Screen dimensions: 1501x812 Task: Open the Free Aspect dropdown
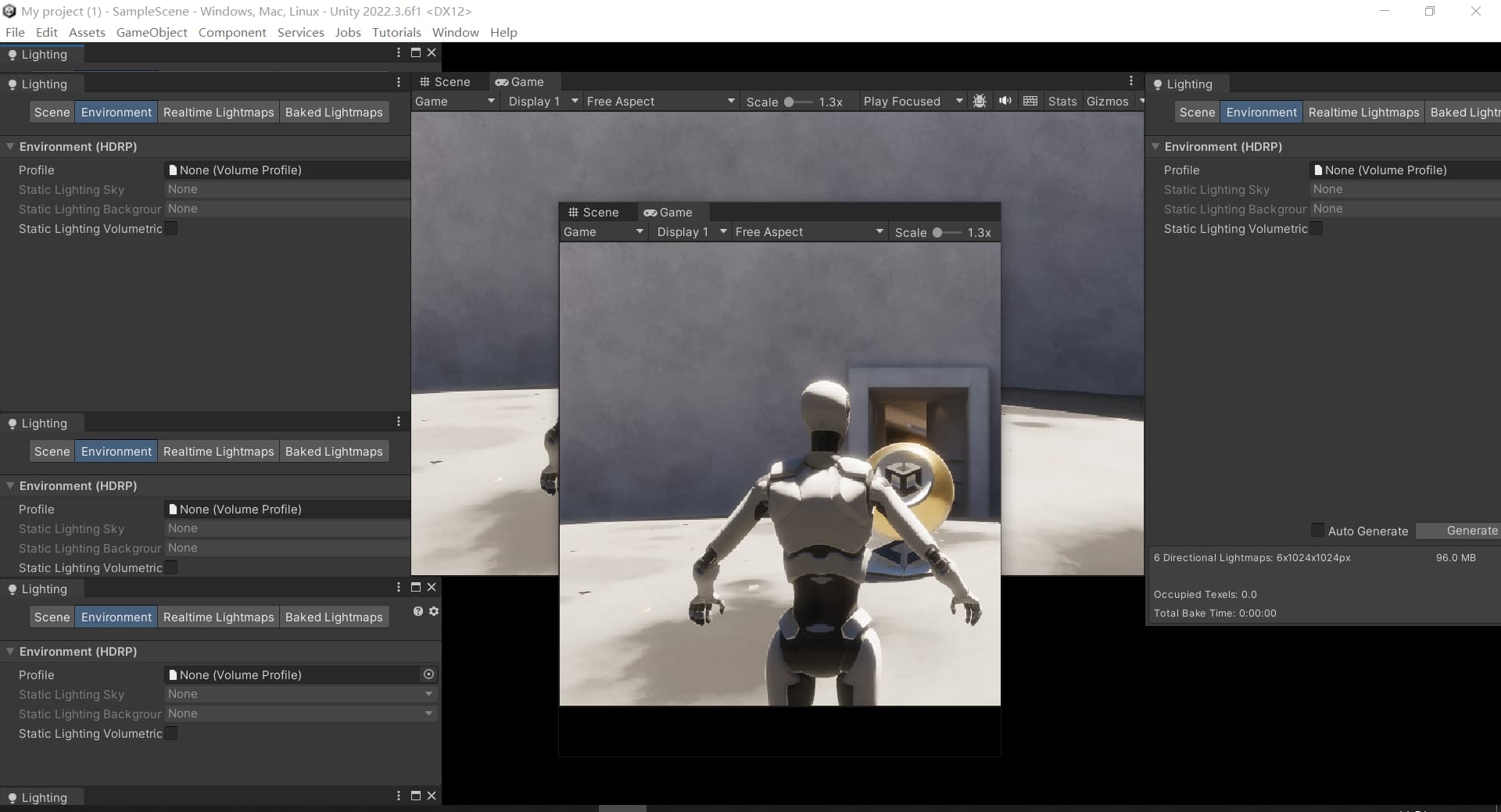coord(661,101)
